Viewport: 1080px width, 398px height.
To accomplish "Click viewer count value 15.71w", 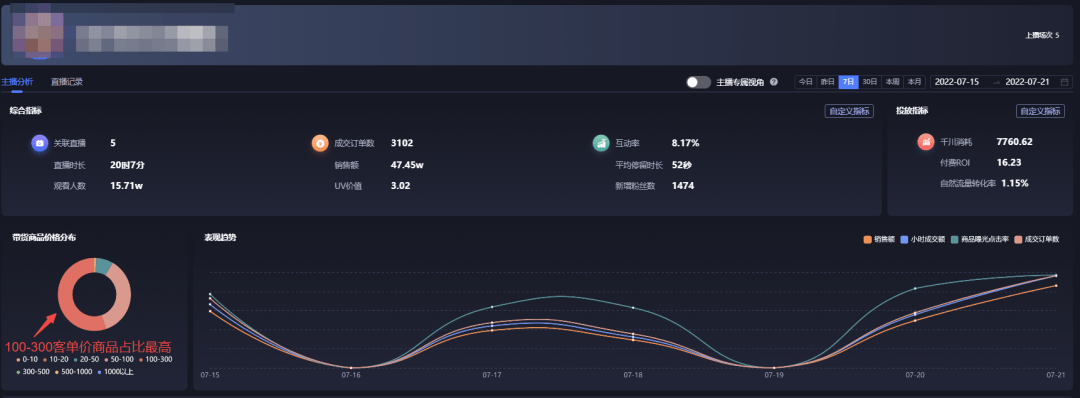I will [126, 186].
